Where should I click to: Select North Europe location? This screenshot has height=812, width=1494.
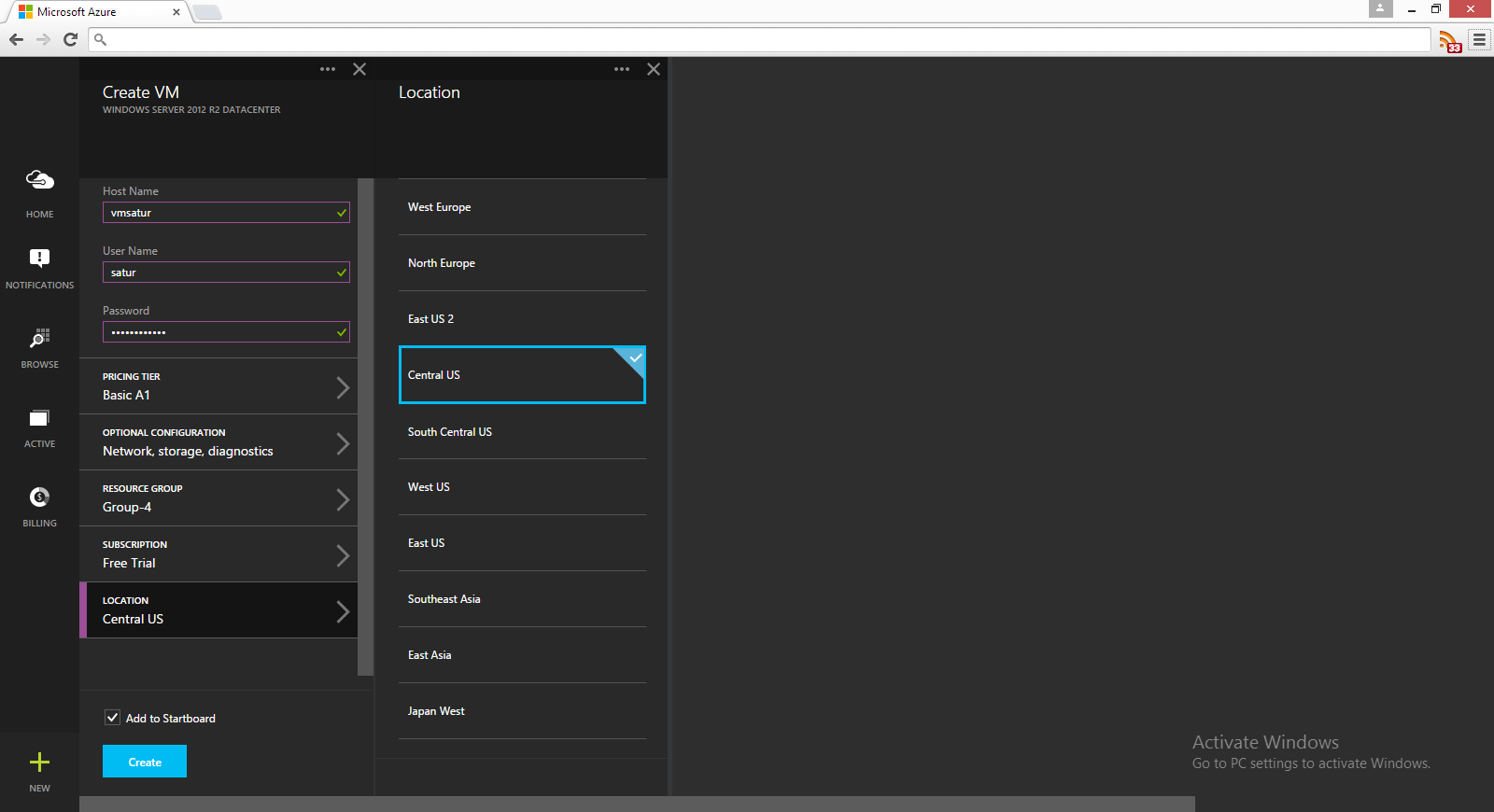coord(522,263)
